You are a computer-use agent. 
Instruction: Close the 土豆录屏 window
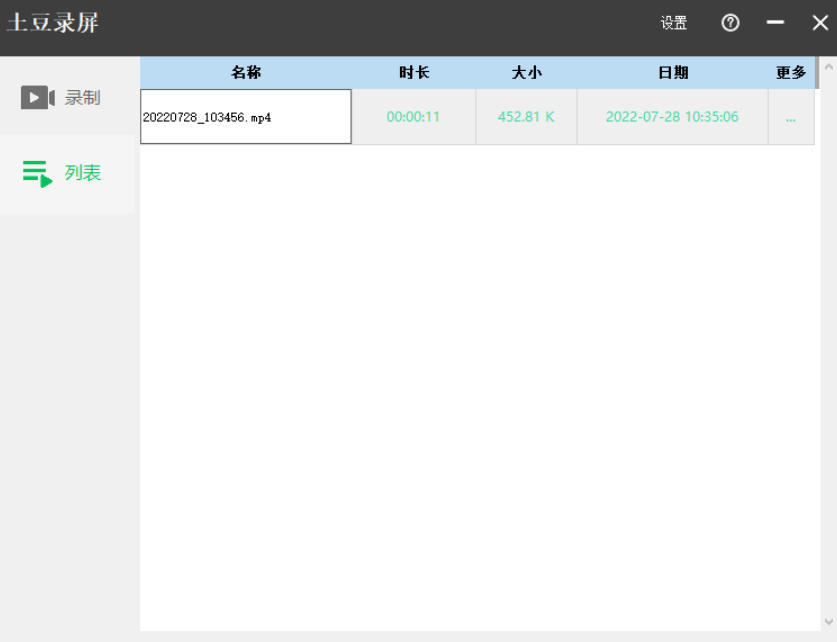coord(819,23)
